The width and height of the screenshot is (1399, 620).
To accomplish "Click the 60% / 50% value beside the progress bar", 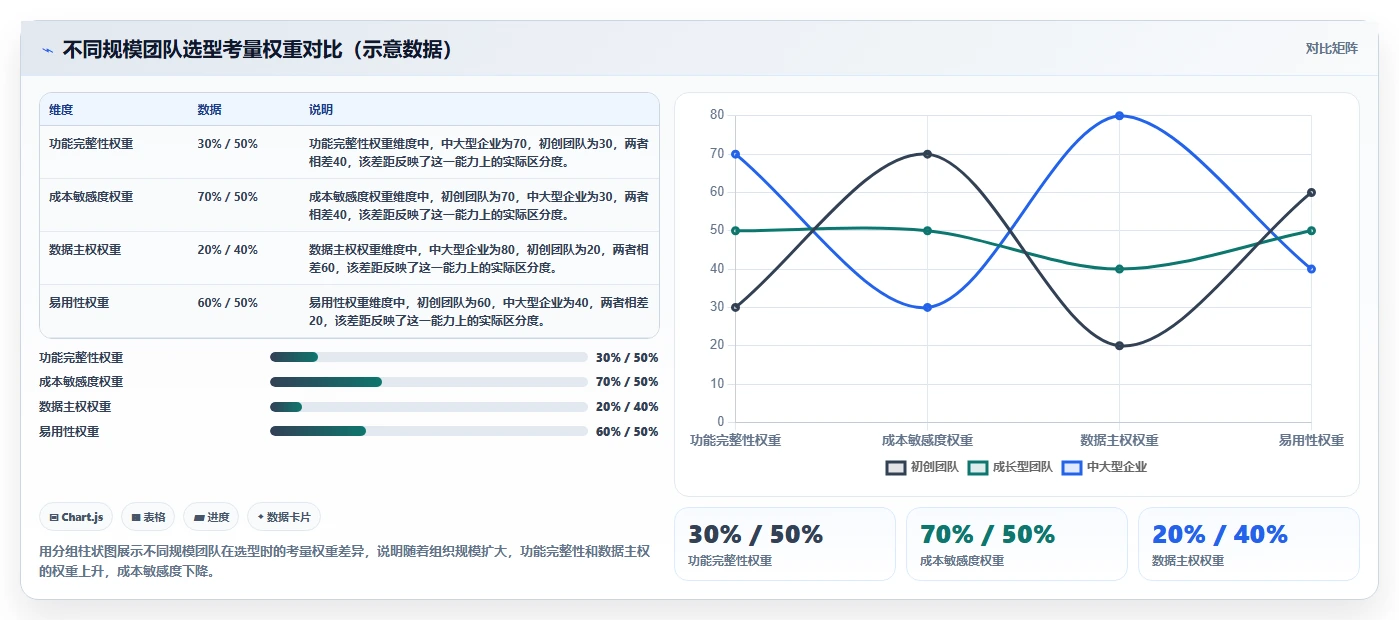I will click(x=627, y=431).
